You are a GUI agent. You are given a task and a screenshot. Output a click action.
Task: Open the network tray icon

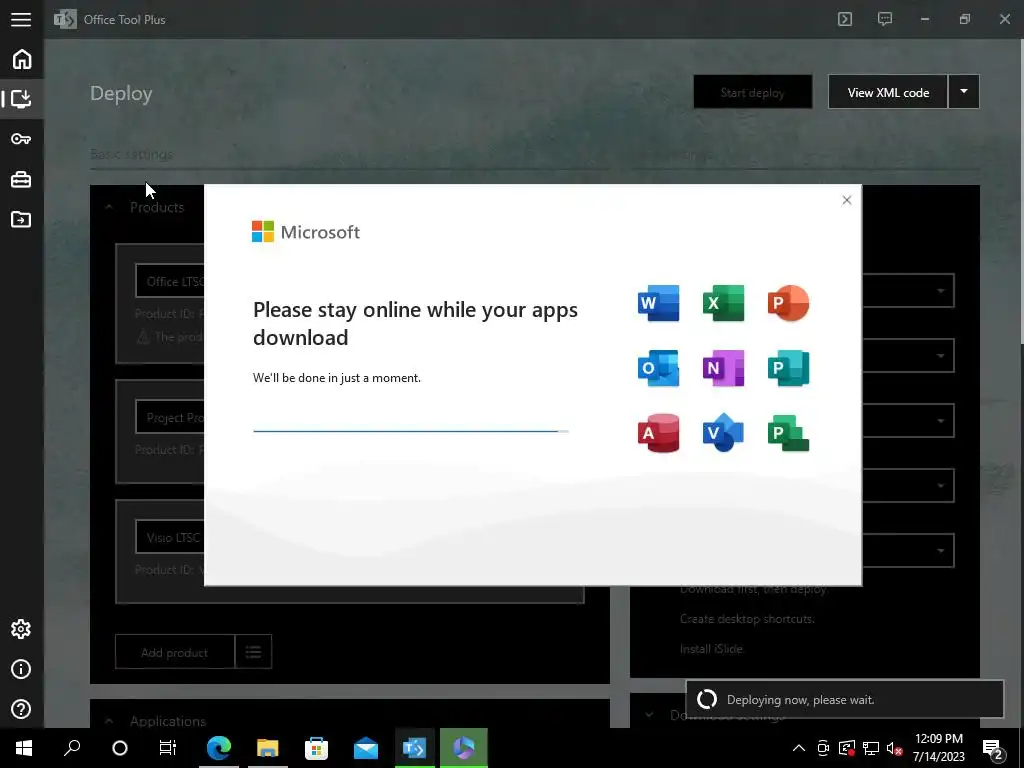(x=871, y=748)
